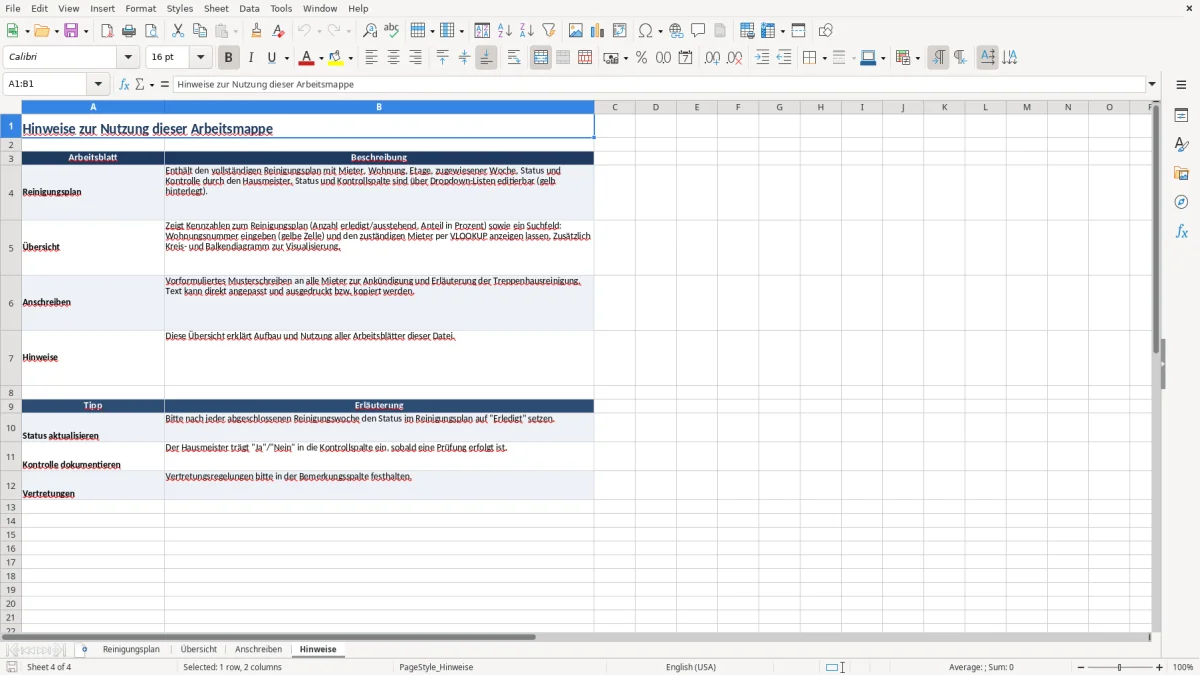Select column header C
This screenshot has width=1200, height=675.
click(x=615, y=107)
